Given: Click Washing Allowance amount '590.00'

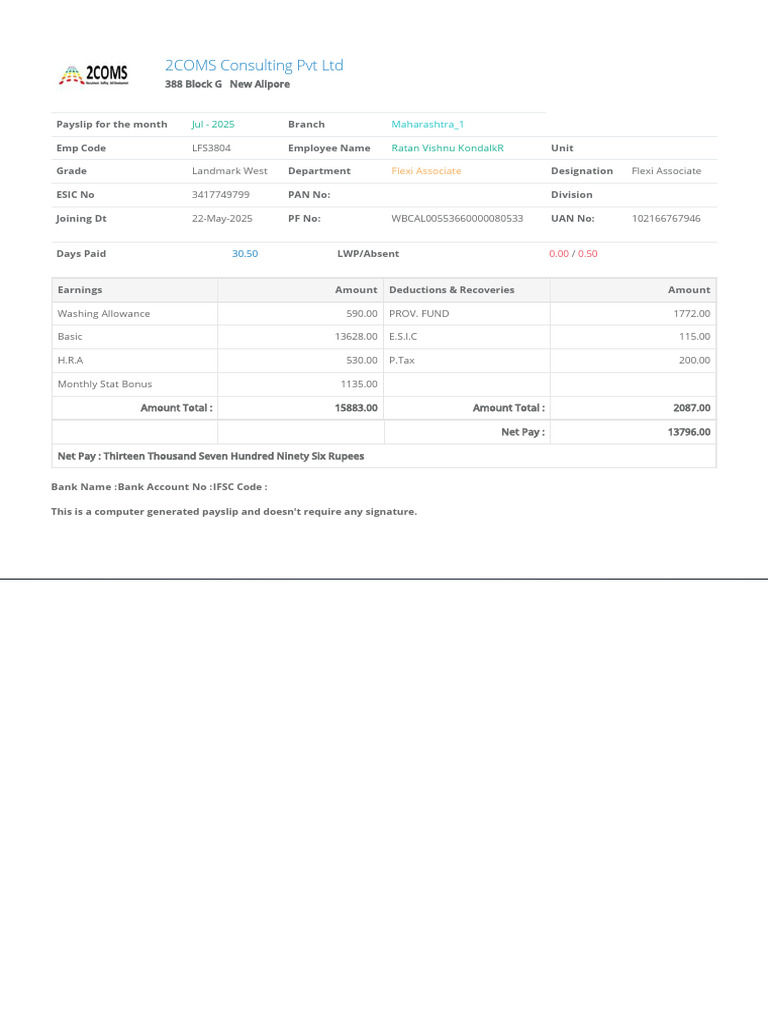Looking at the screenshot, I should tap(362, 314).
